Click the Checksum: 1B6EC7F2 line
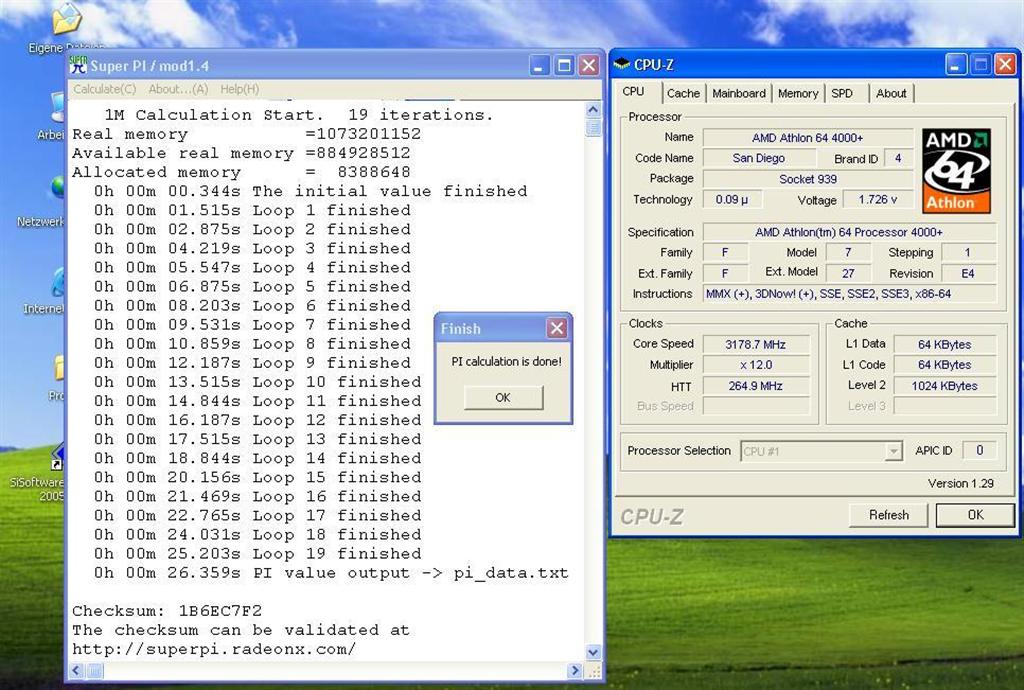 point(167,611)
